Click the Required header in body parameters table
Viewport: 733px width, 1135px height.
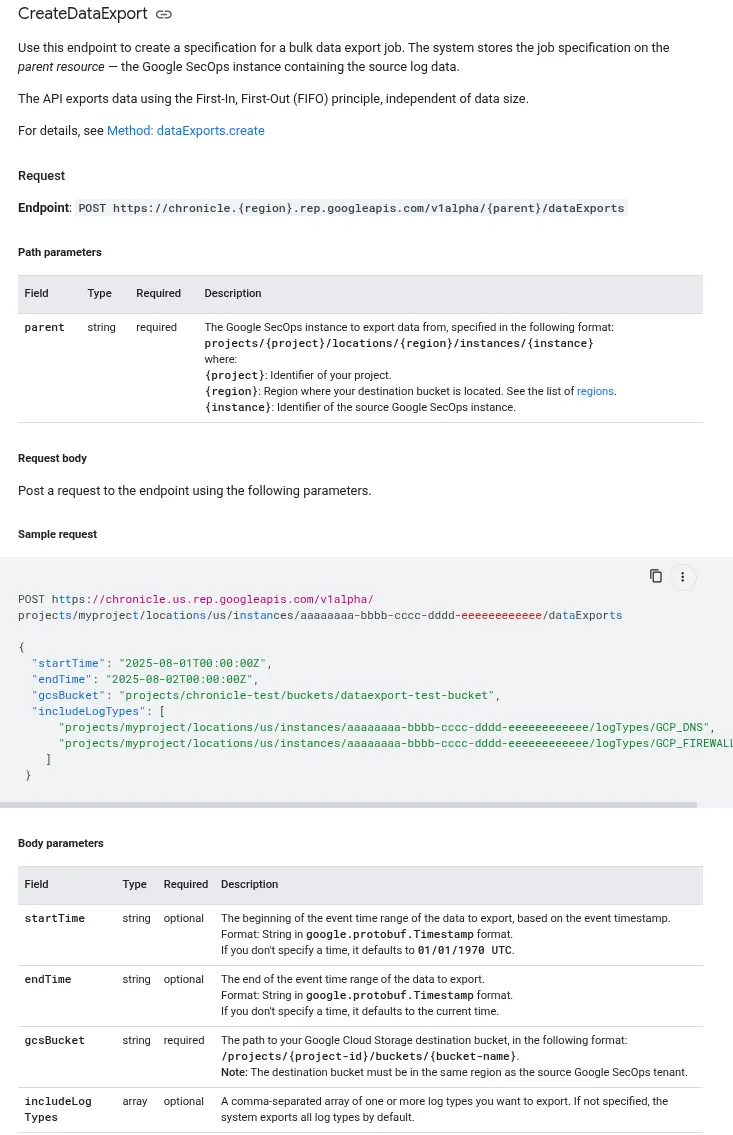[185, 884]
